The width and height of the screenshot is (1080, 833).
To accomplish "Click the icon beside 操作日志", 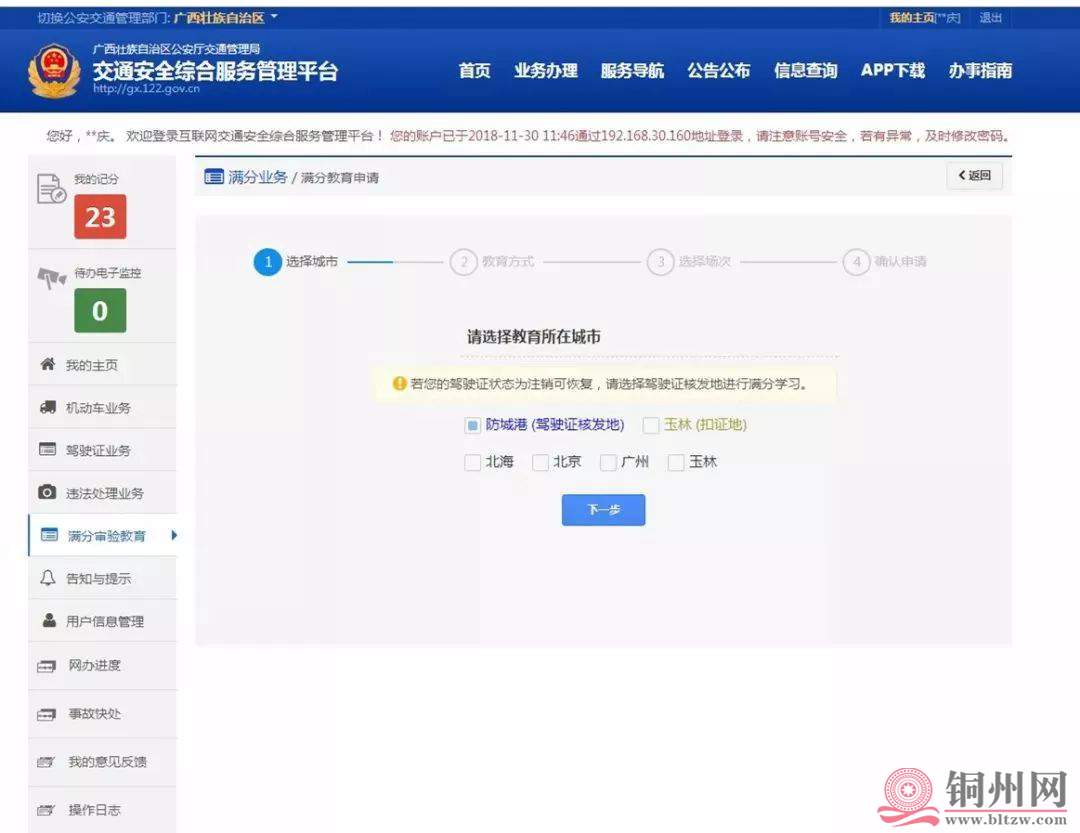I will coord(45,810).
